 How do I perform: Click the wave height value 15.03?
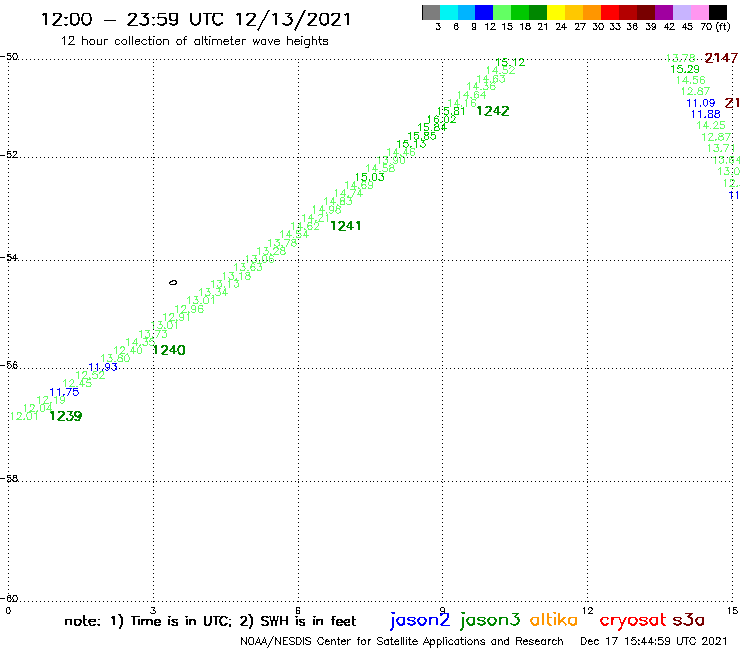pos(370,177)
